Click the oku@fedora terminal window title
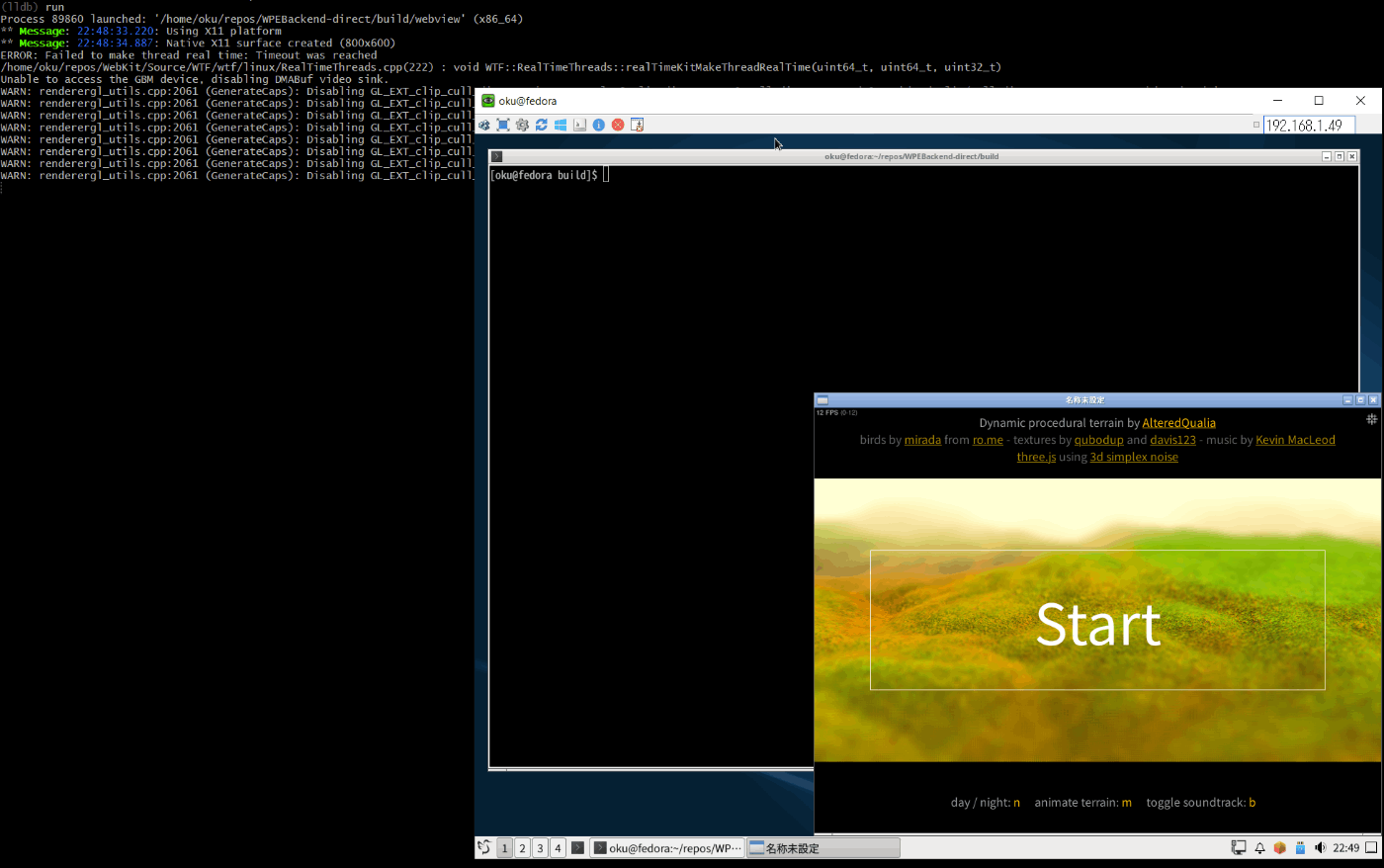 (911, 156)
